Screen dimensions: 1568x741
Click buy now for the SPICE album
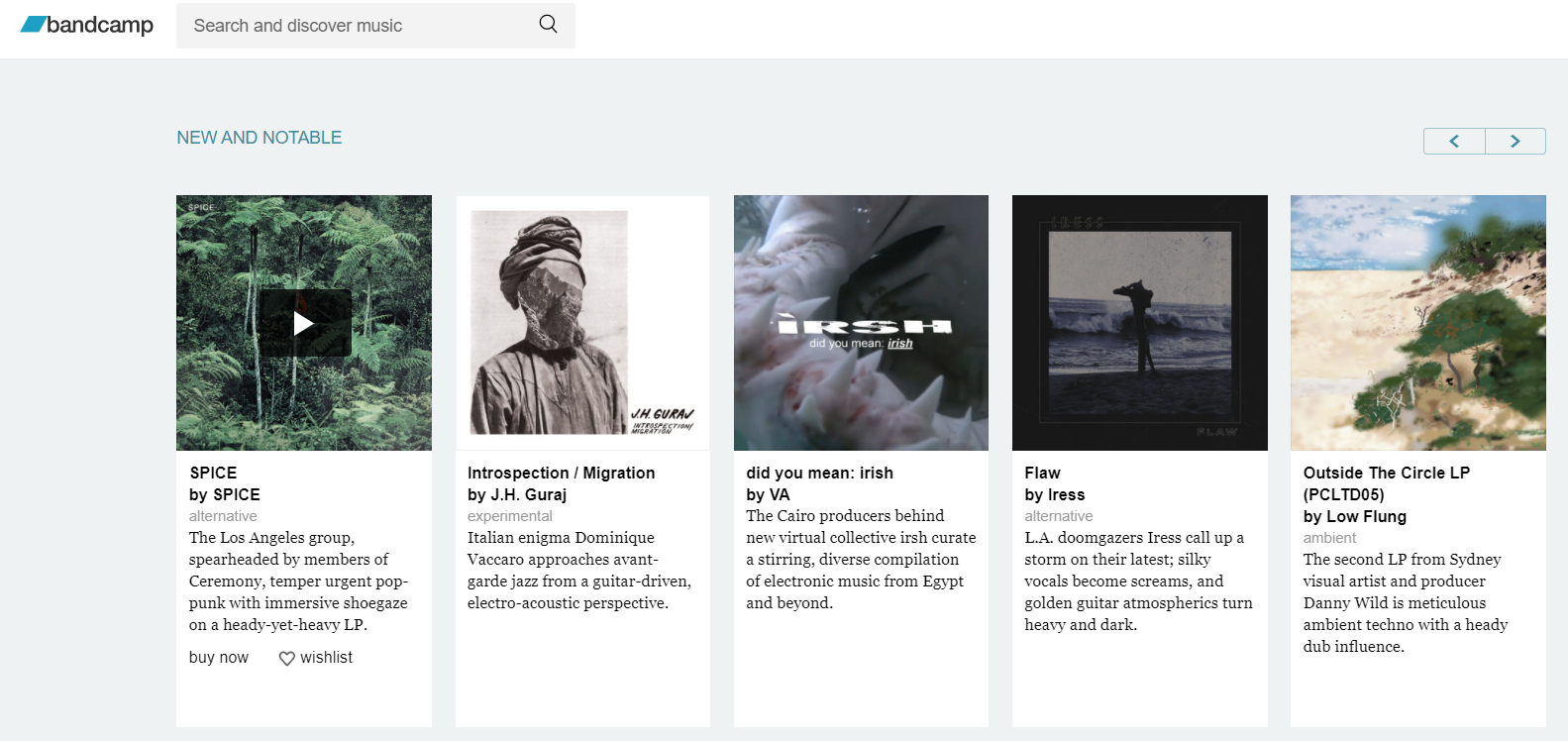pos(219,658)
